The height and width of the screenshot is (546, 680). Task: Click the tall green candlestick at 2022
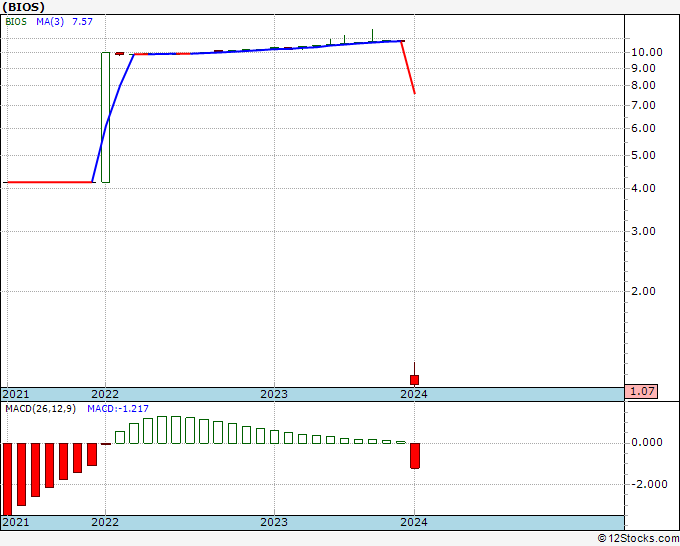click(105, 118)
